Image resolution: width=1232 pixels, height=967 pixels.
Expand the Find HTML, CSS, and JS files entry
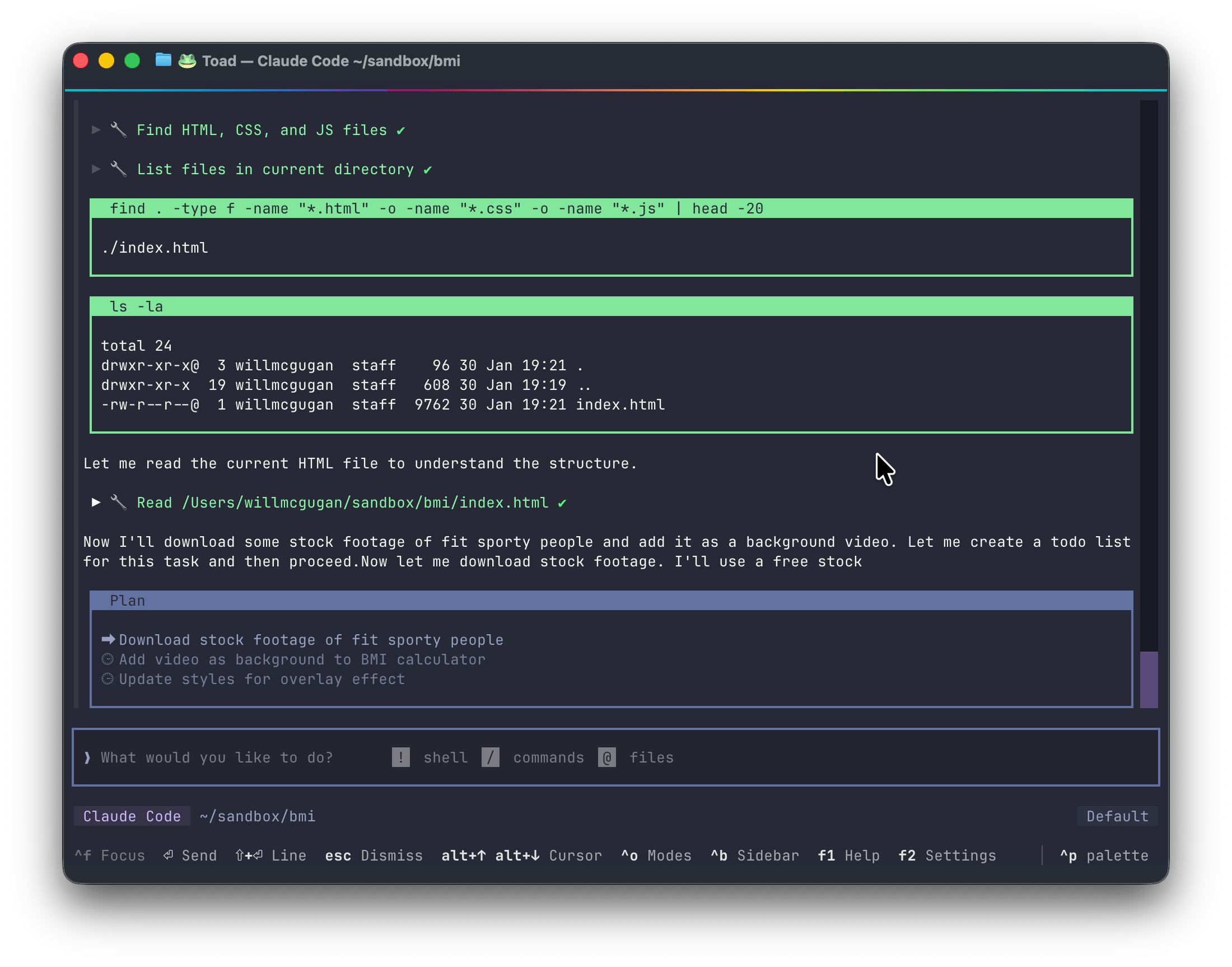point(96,129)
